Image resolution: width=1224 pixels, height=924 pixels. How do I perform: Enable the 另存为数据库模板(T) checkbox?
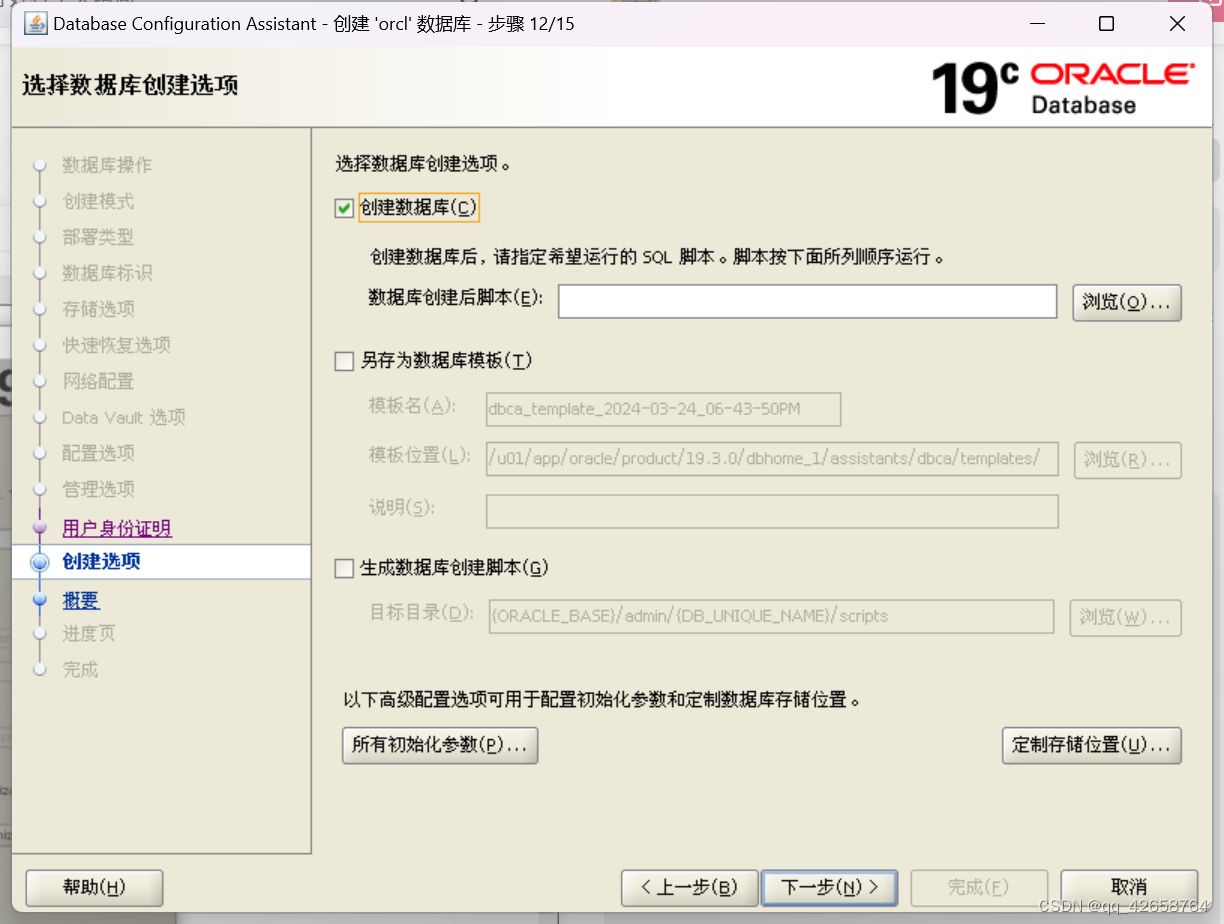click(345, 361)
